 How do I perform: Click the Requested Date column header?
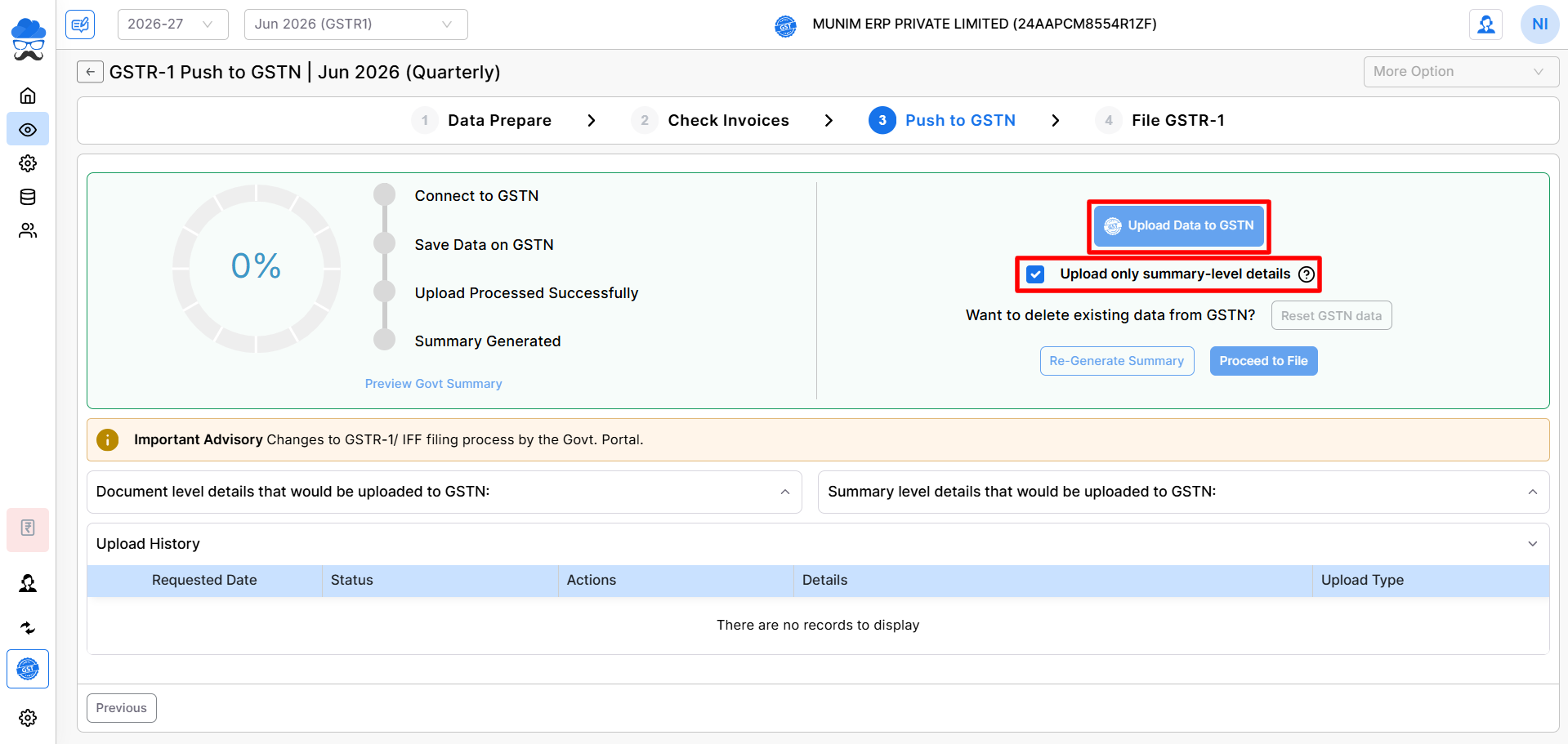pos(204,580)
